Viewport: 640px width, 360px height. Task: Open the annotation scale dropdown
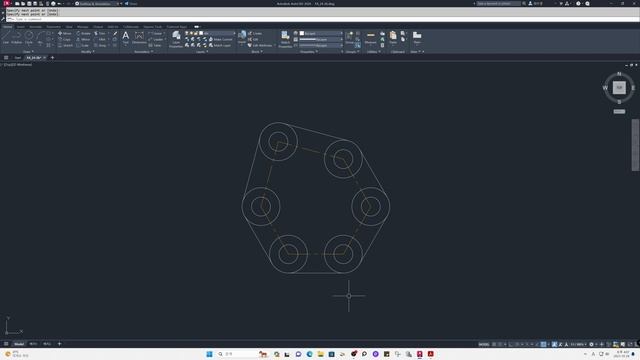pyautogui.click(x=578, y=344)
